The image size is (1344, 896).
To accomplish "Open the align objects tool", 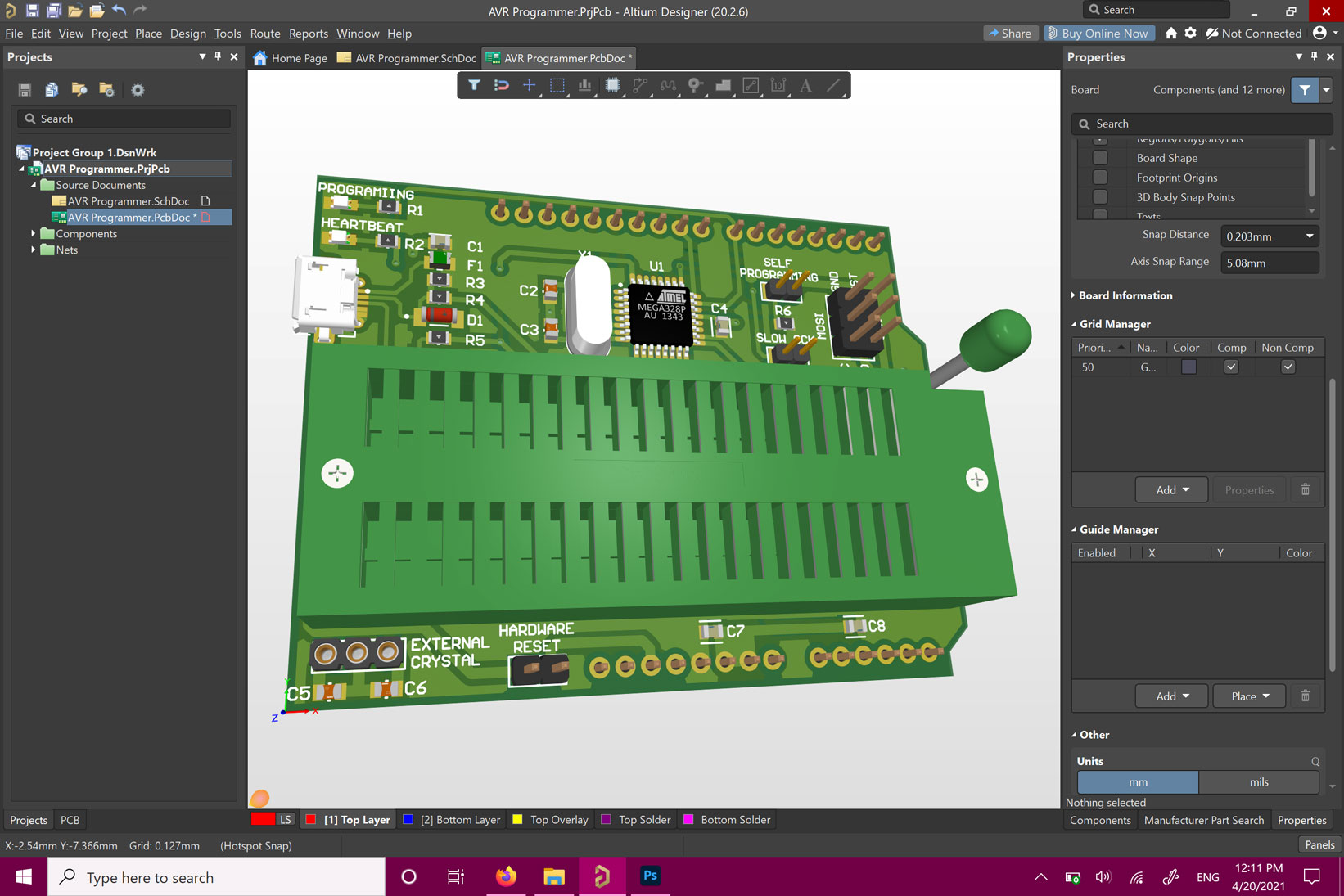I will pyautogui.click(x=585, y=85).
